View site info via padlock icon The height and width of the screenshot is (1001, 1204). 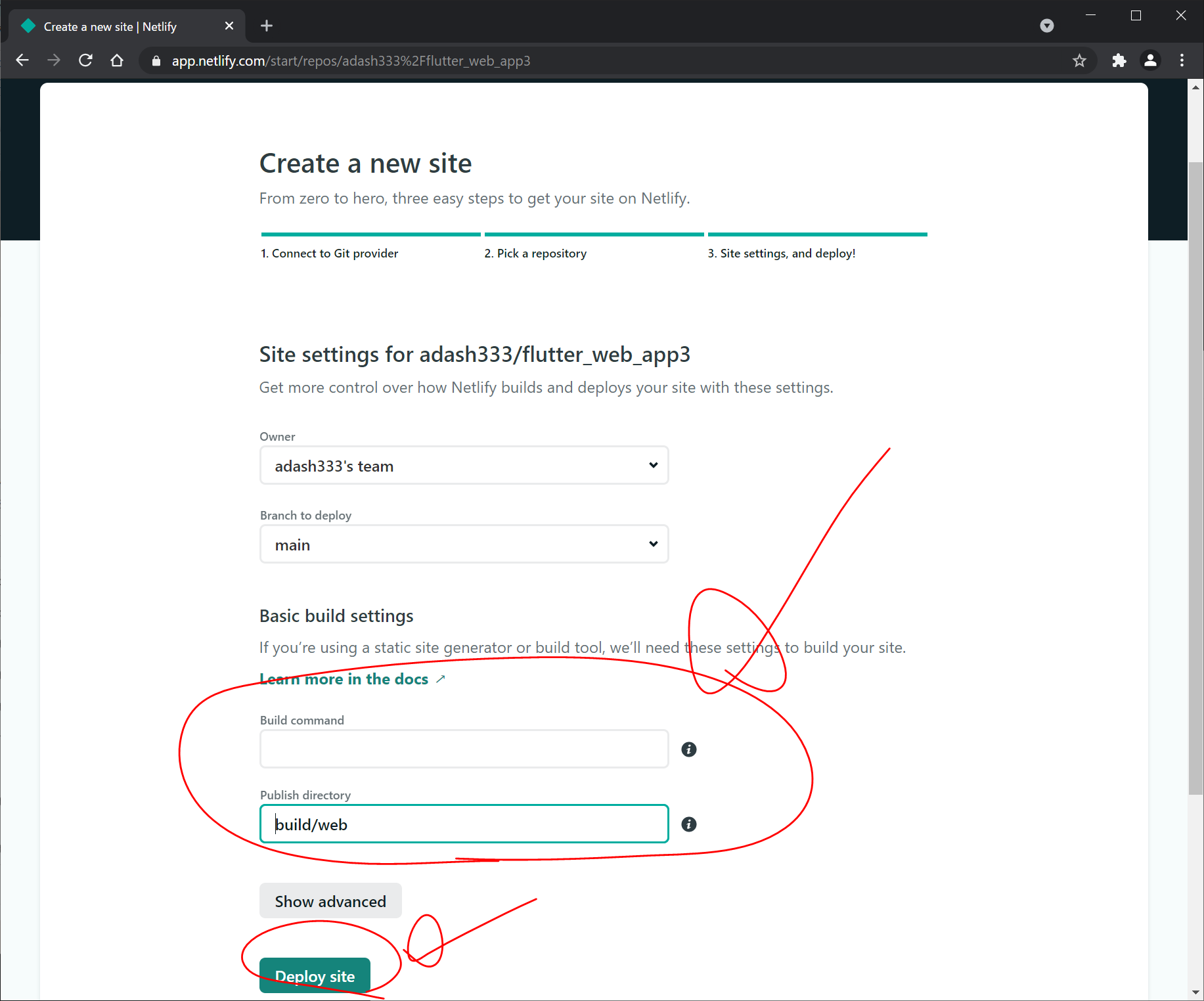tap(156, 61)
